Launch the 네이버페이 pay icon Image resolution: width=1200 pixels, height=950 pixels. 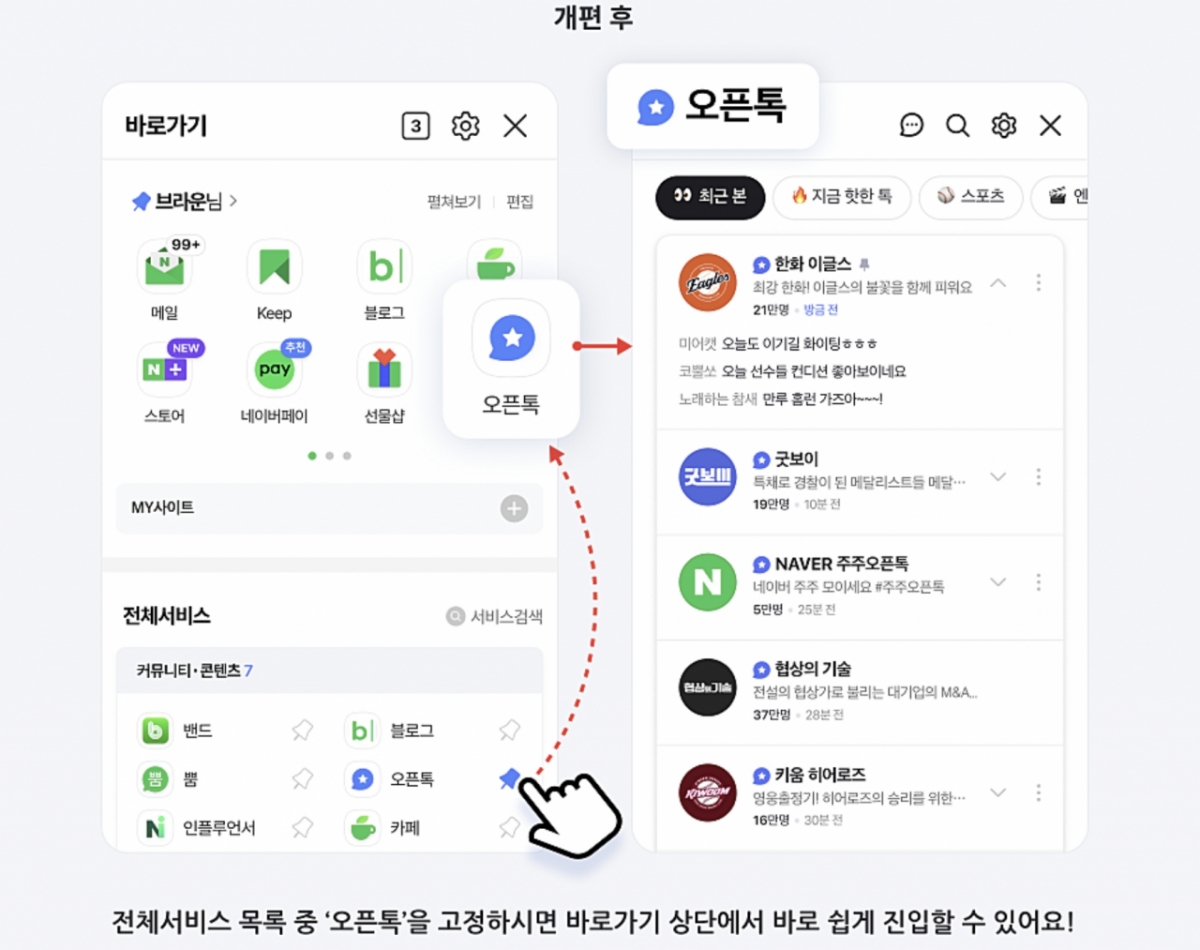tap(274, 369)
